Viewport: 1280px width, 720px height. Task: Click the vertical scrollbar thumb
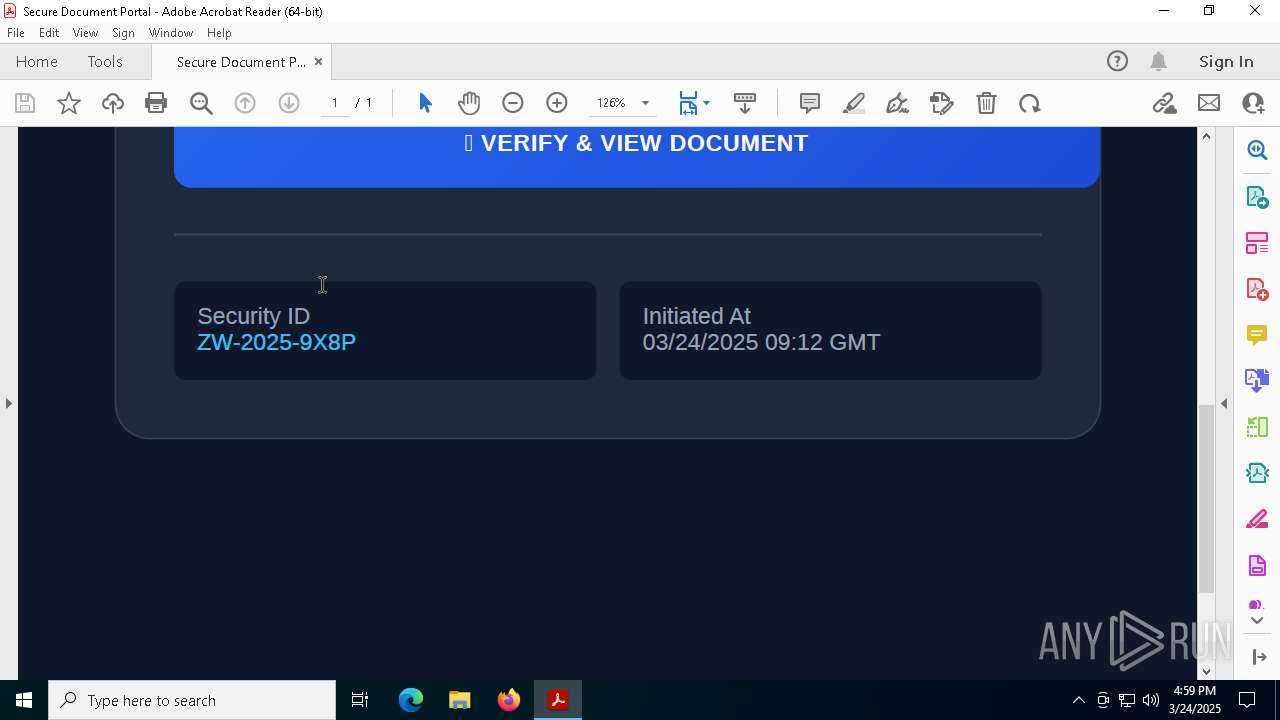[1206, 498]
